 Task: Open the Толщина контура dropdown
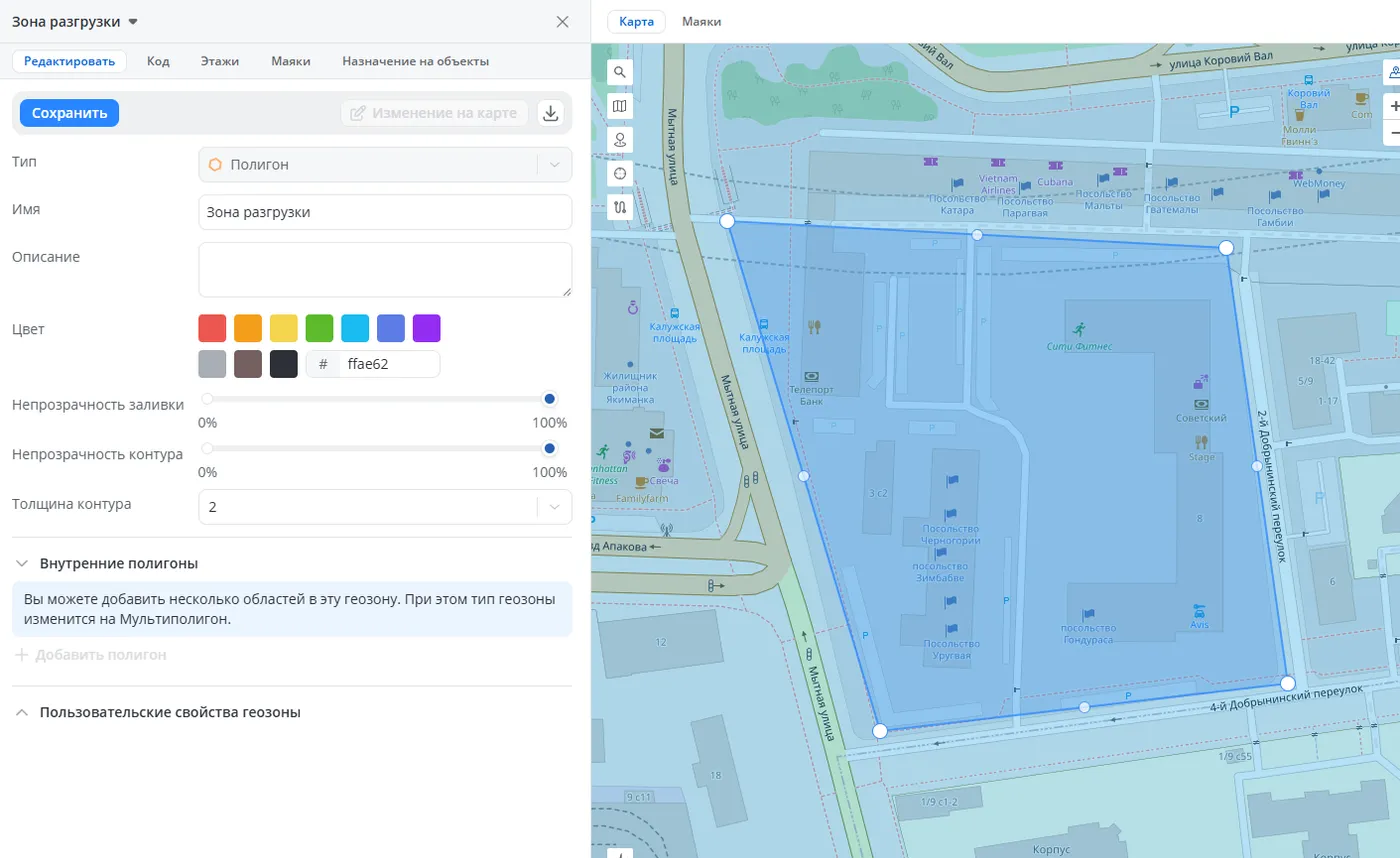pos(385,507)
